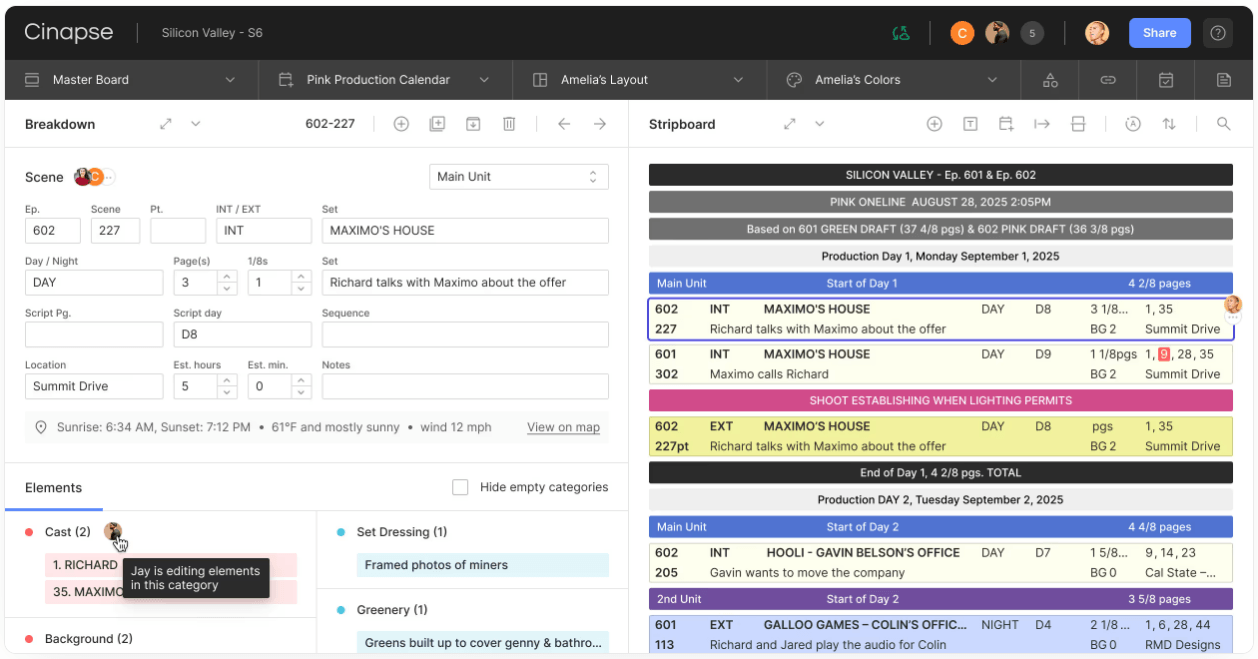Open the Breakdown panel chevron menu
Viewport: 1258px width, 659px height.
pyautogui.click(x=196, y=124)
